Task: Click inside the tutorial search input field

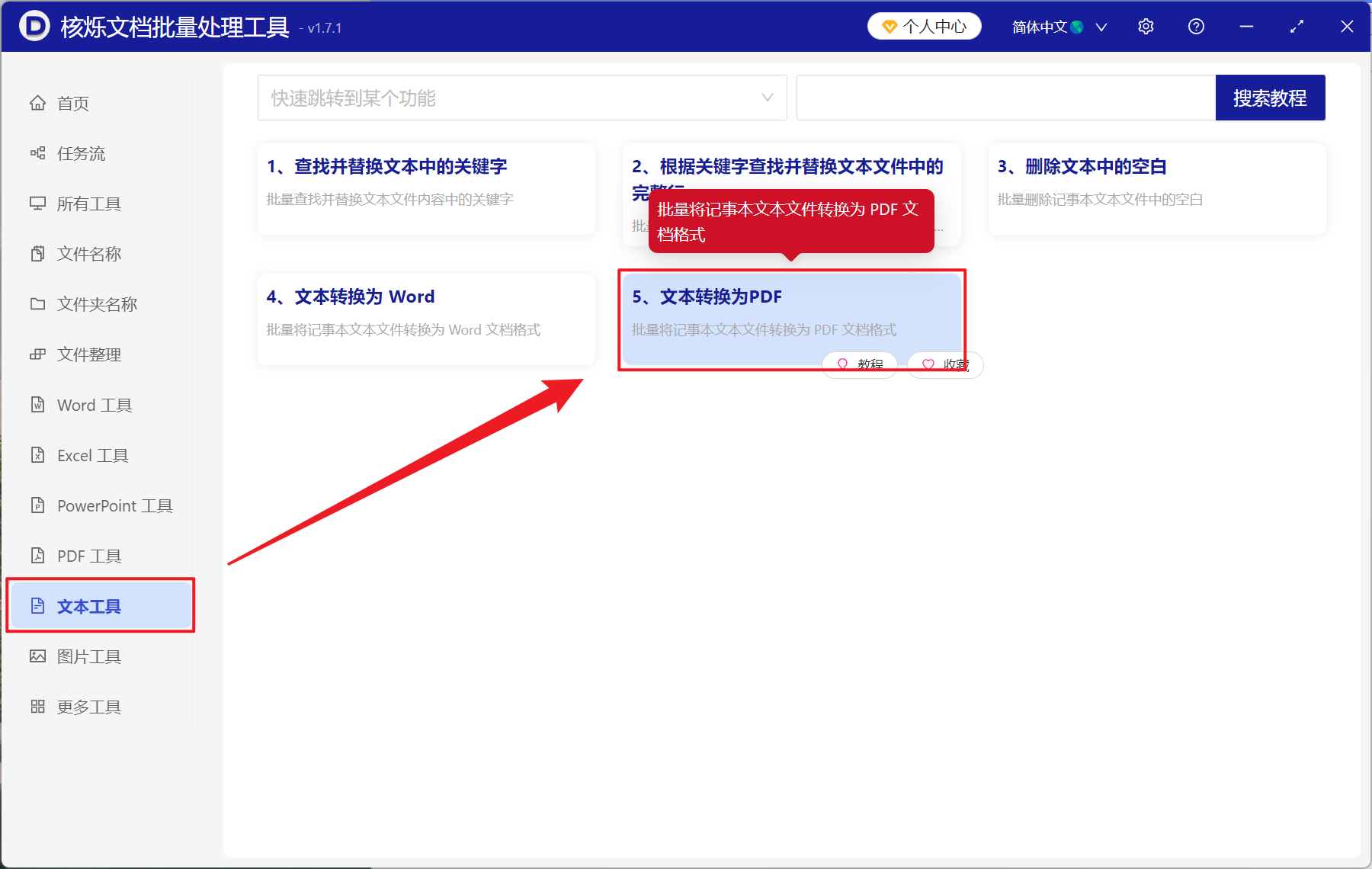Action: pyautogui.click(x=1005, y=98)
